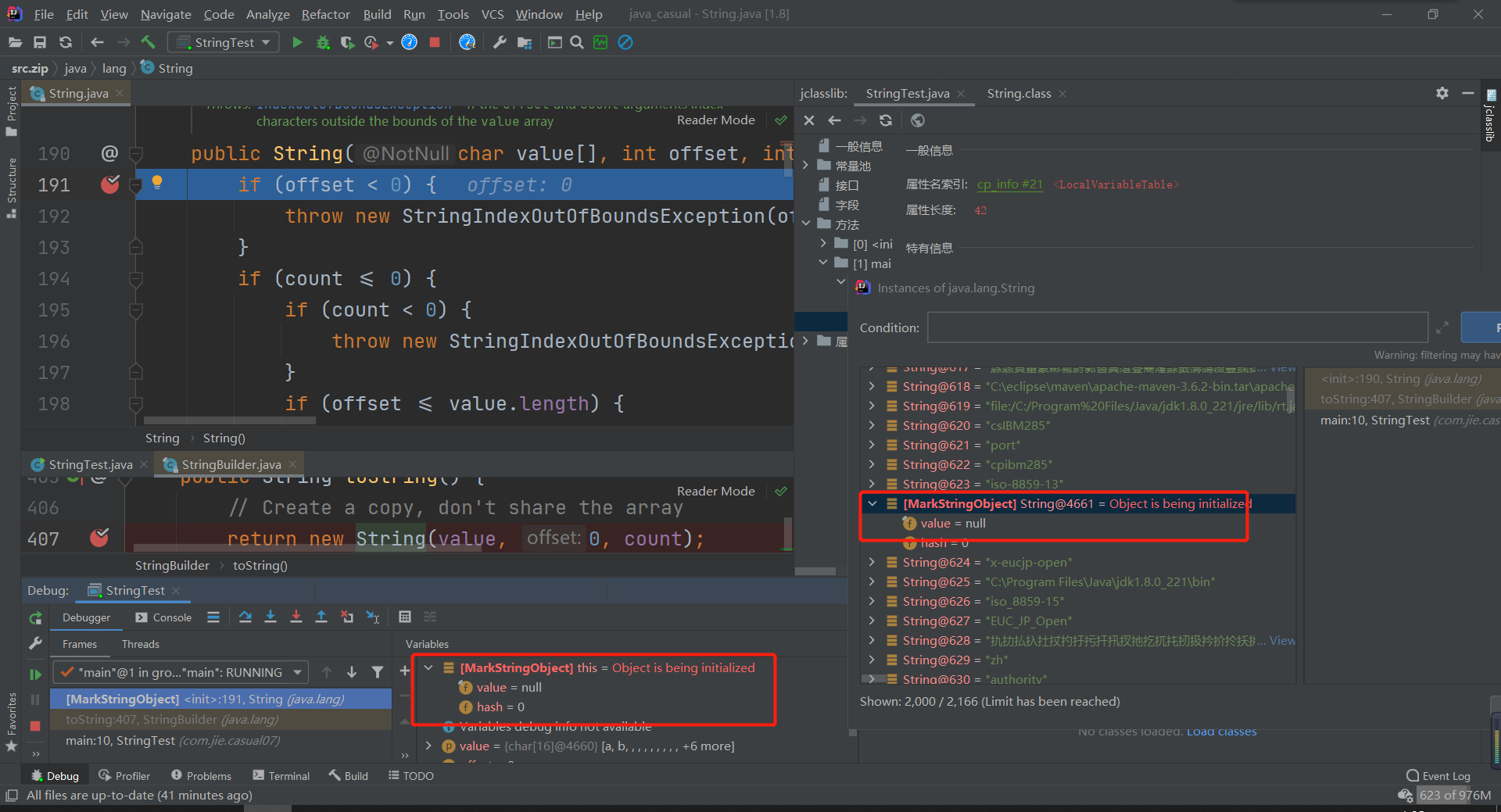Rerun StringTest from the debug sidebar
This screenshot has width=1501, height=812.
pyautogui.click(x=35, y=618)
